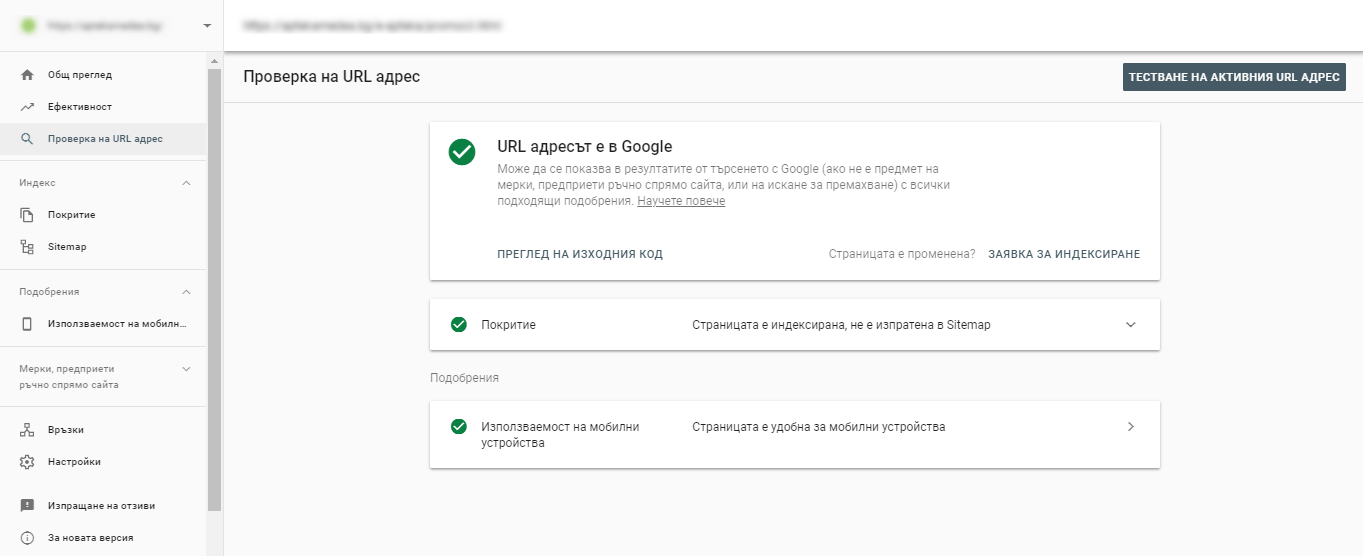Click the URL адресът е в Google heading
The width and height of the screenshot is (1363, 556).
click(585, 147)
